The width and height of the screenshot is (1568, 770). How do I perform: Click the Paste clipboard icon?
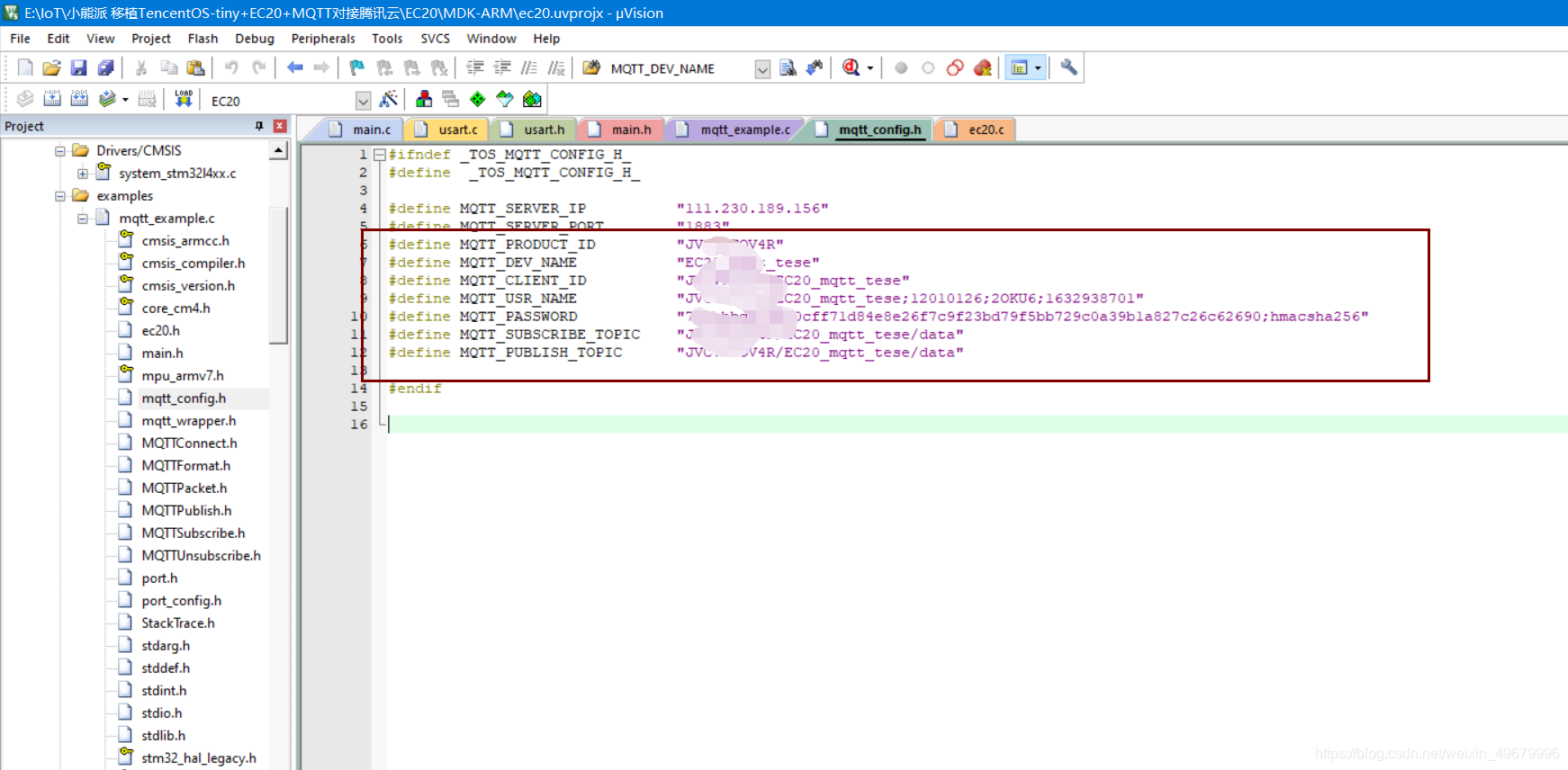[195, 67]
